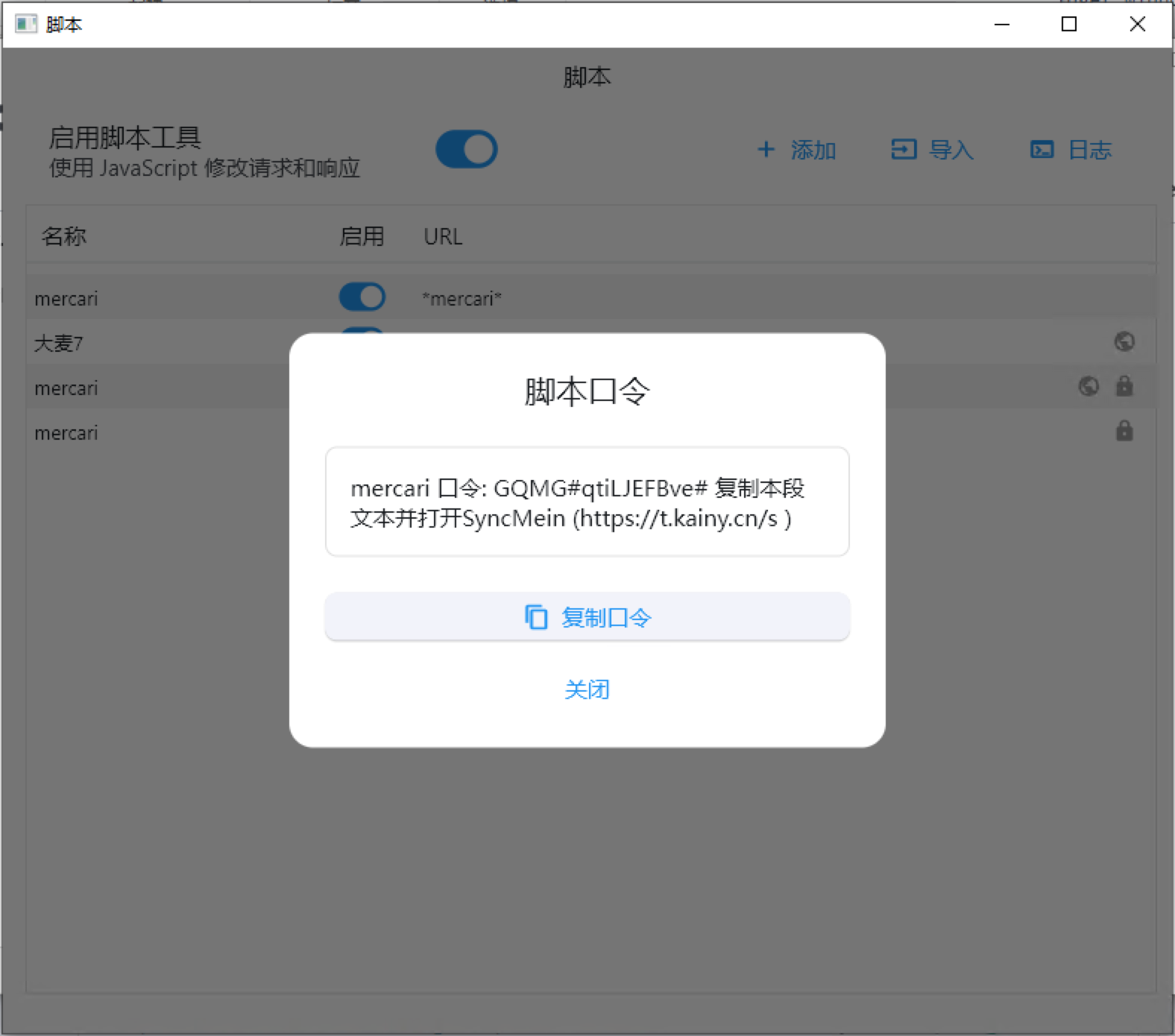Click the terminal icon beside 日志
The width and height of the screenshot is (1175, 1036).
click(1042, 149)
